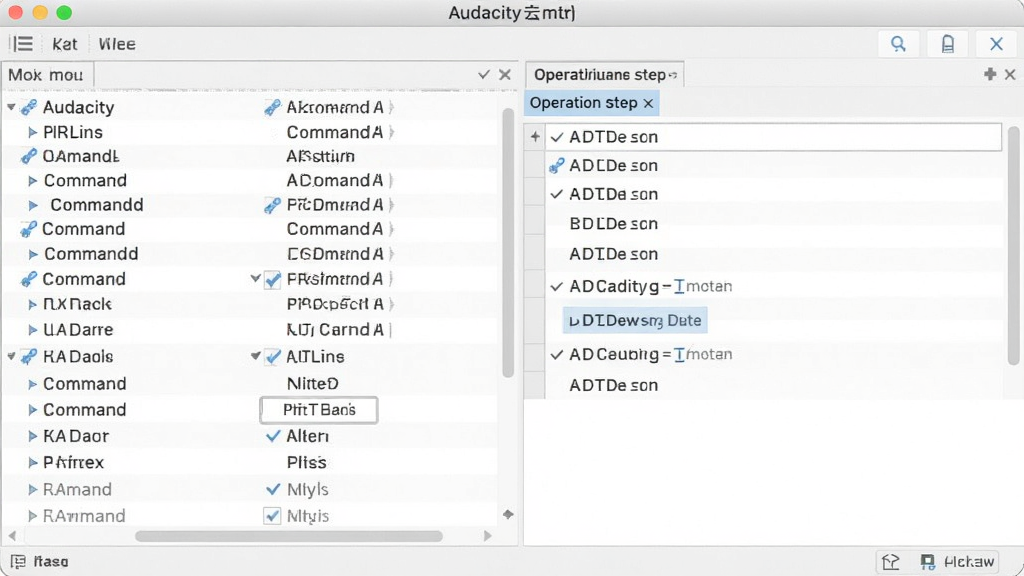The width and height of the screenshot is (1024, 576).
Task: Toggle the Mtyis checkbox in last row
Action: [x=272, y=516]
